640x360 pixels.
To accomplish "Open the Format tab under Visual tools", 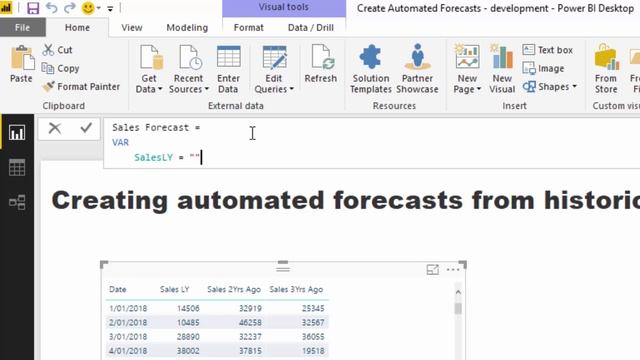I will click(x=249, y=28).
